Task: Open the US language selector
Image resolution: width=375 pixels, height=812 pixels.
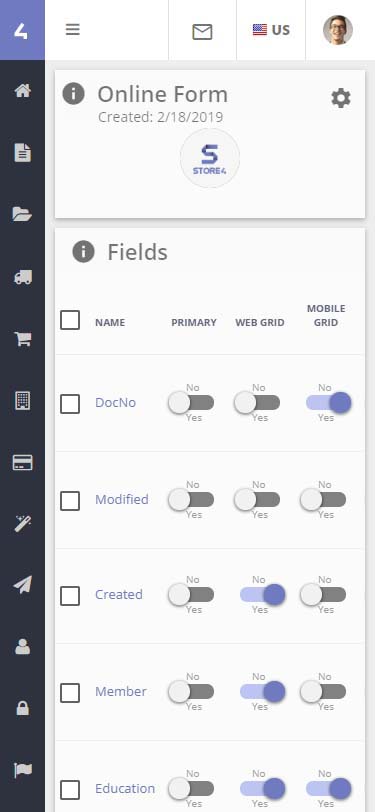Action: [271, 30]
